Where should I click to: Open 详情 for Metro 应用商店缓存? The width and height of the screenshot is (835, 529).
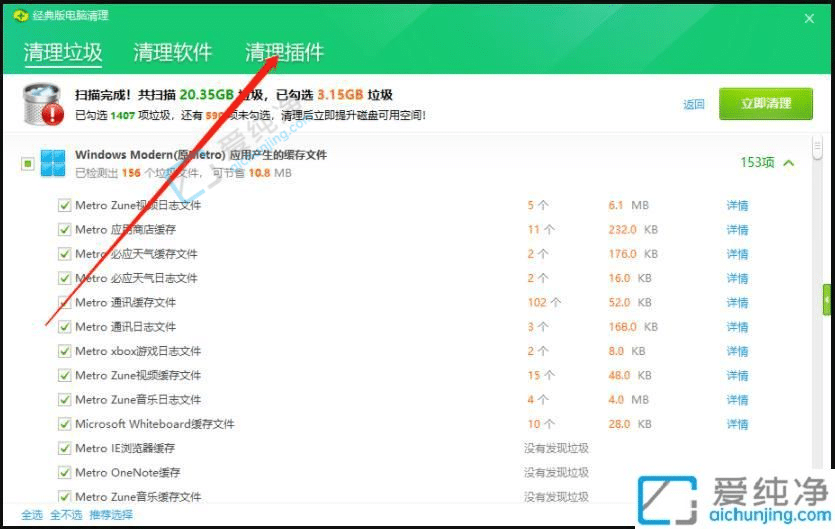click(738, 230)
